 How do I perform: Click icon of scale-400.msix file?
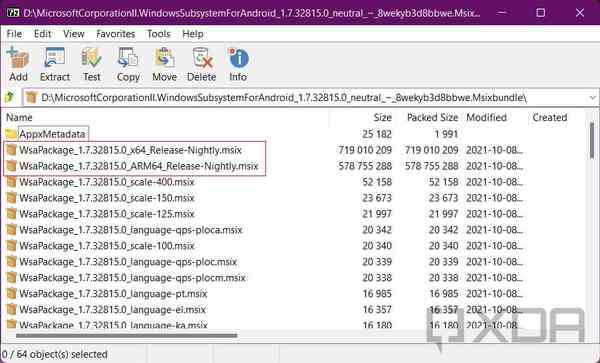pyautogui.click(x=12, y=182)
